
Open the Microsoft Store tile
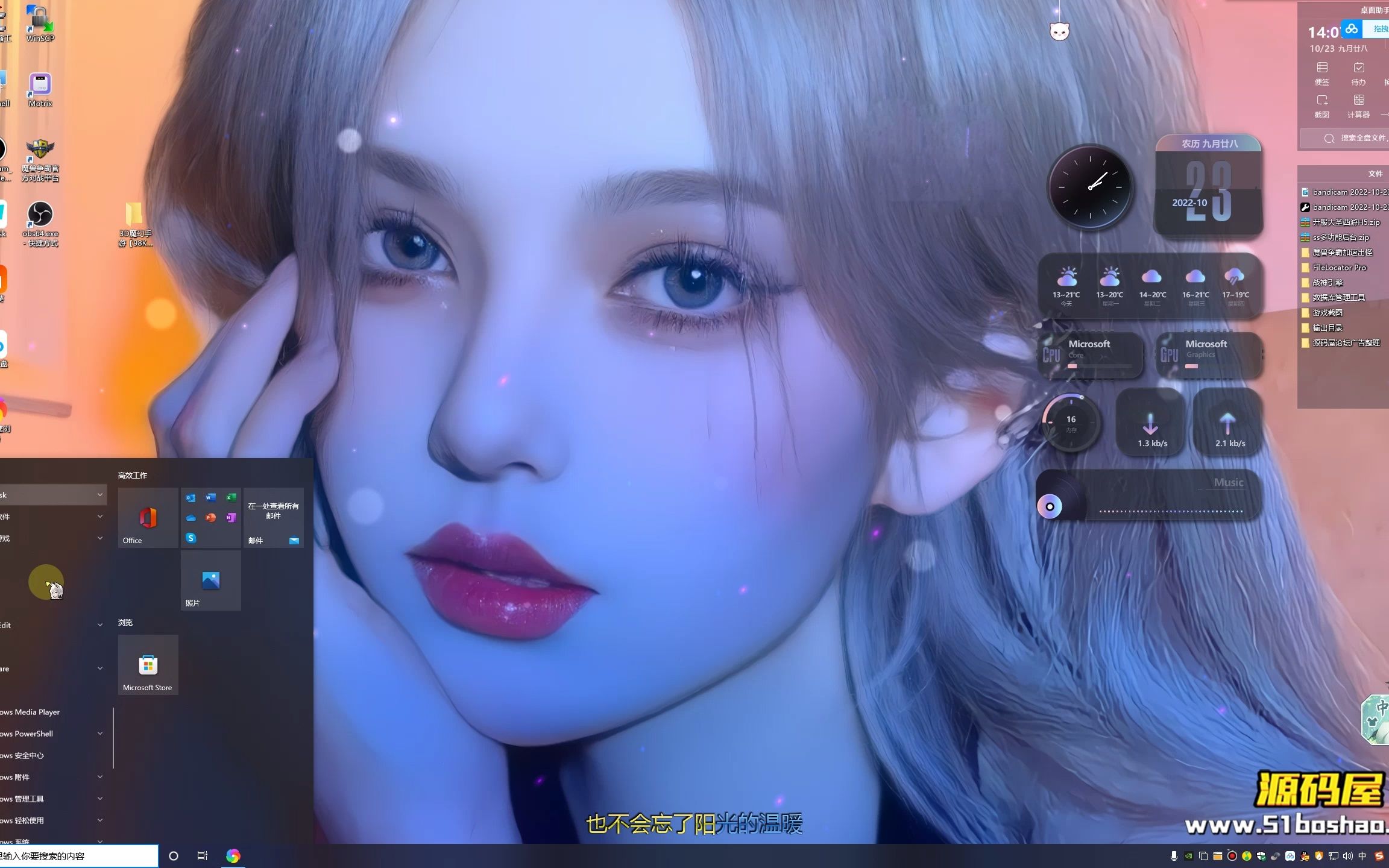(x=148, y=664)
